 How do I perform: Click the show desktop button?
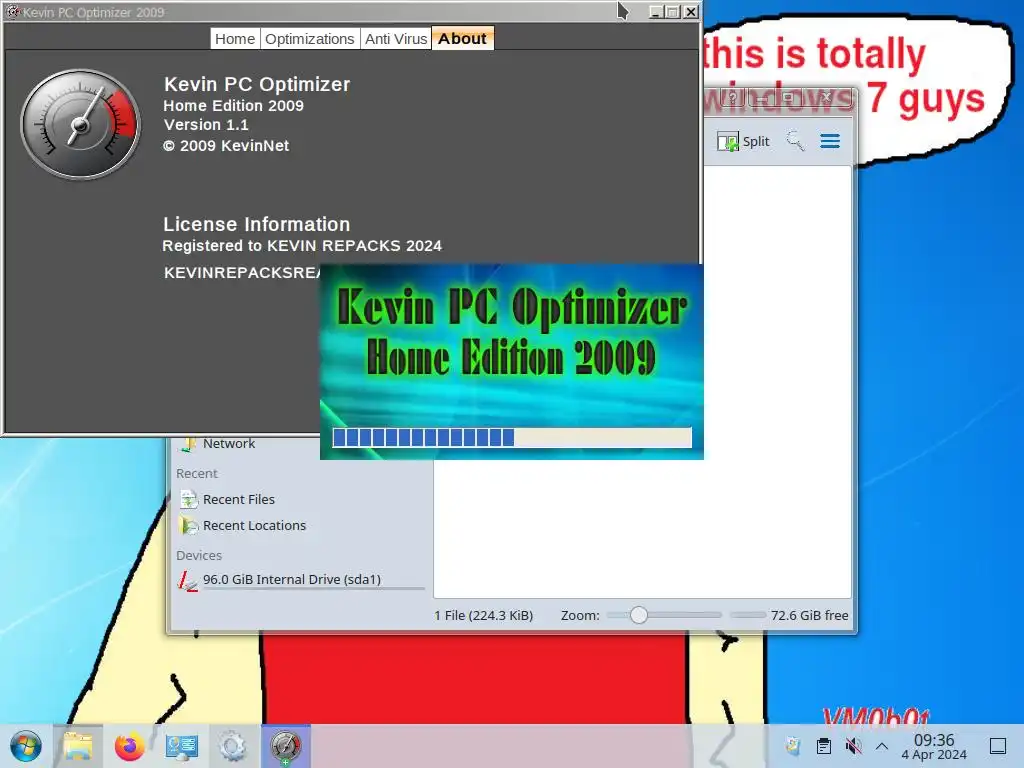coord(998,746)
